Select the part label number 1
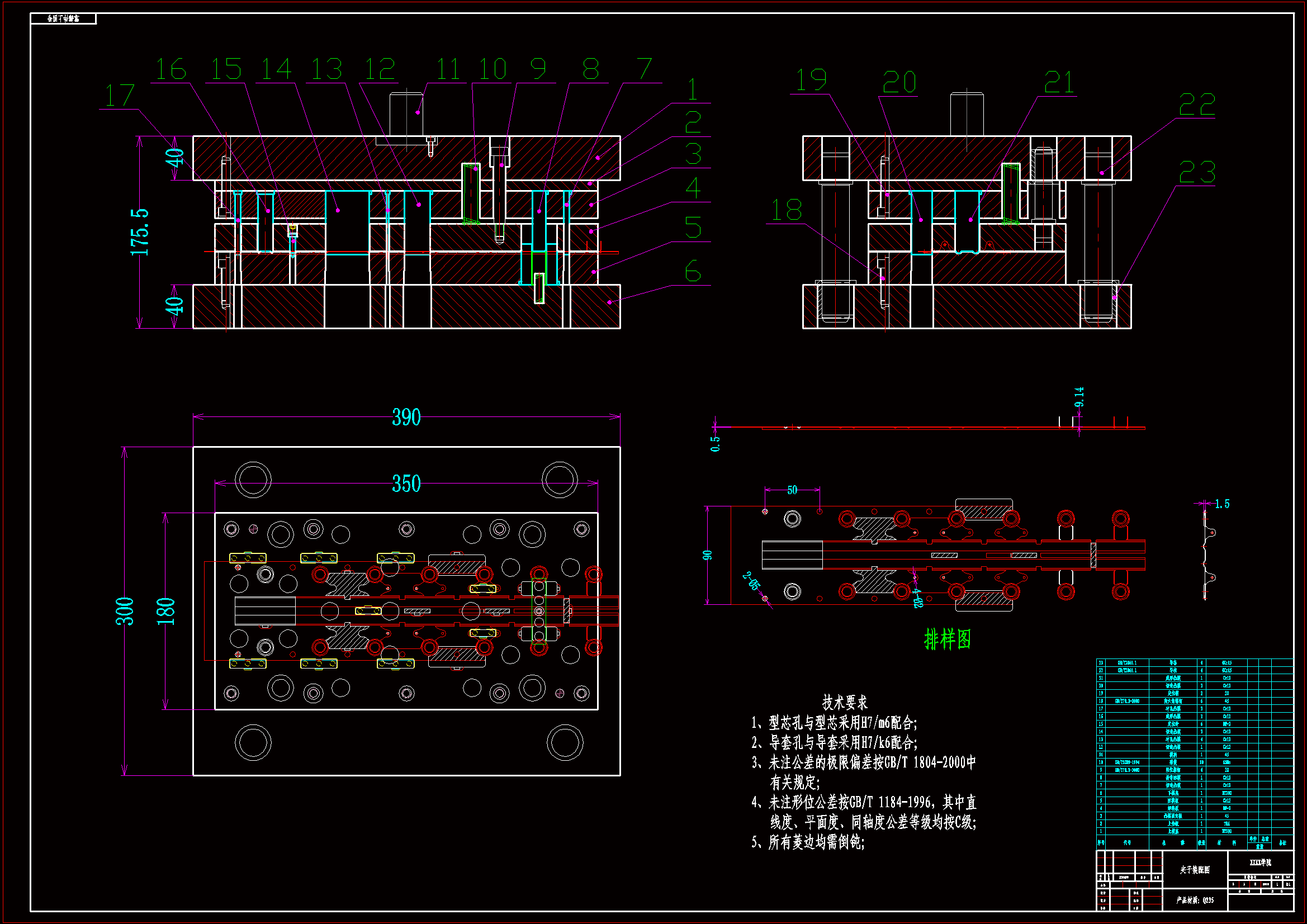Viewport: 1307px width, 924px height. [x=692, y=90]
